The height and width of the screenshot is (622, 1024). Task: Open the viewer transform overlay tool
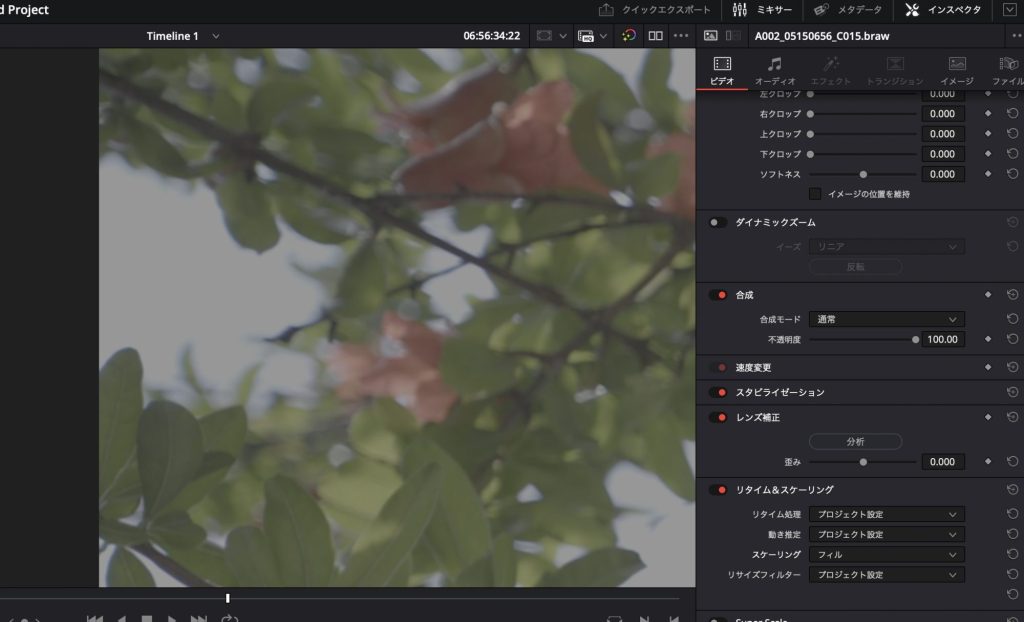544,36
